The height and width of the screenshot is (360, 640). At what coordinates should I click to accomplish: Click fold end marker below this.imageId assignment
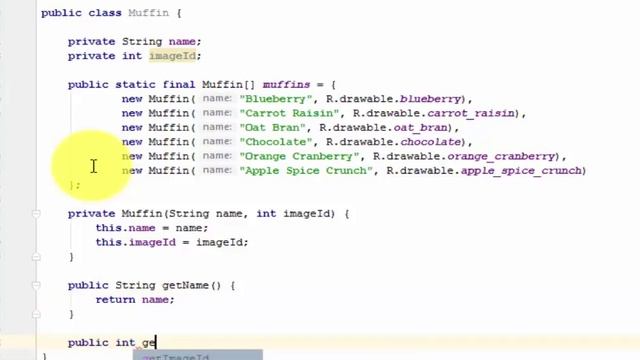coord(36,257)
